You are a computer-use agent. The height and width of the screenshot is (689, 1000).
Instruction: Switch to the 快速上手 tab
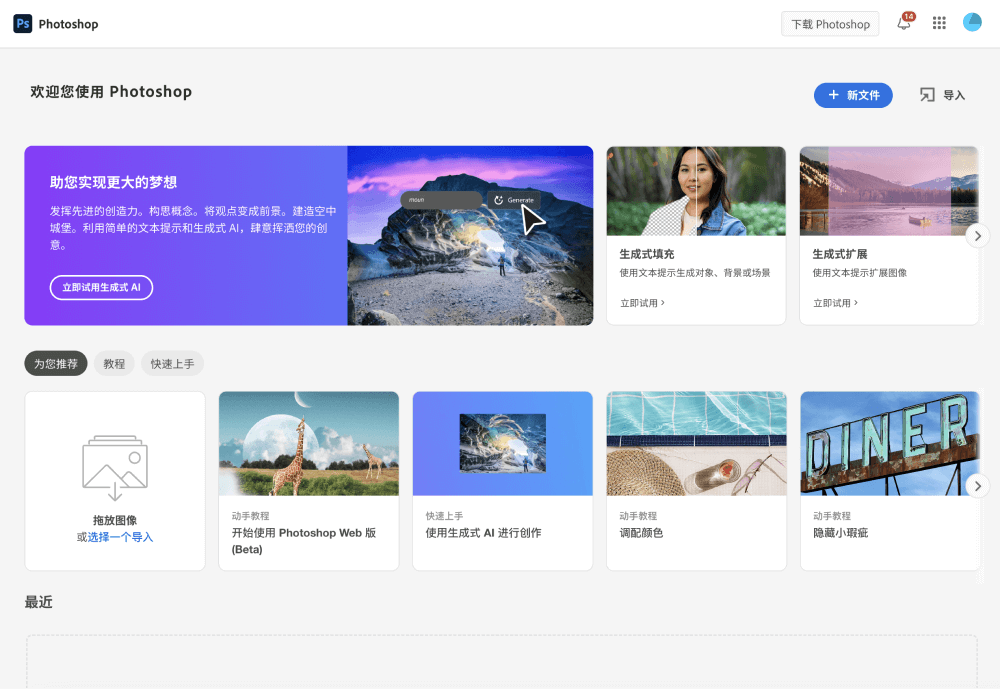tap(172, 364)
